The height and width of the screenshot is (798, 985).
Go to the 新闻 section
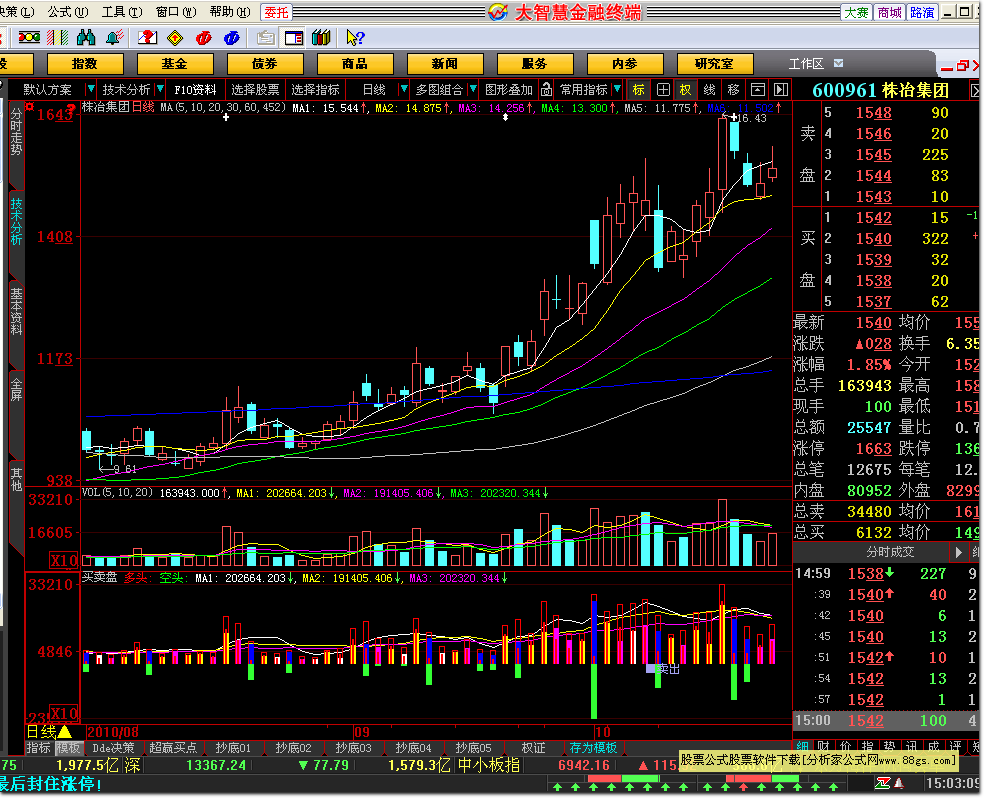coord(445,64)
